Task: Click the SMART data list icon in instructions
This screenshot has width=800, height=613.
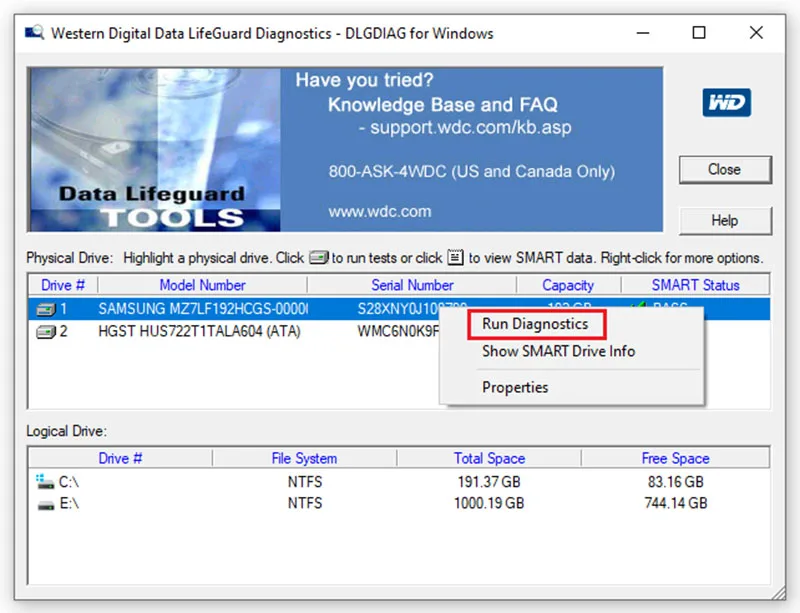Action: coord(455,257)
